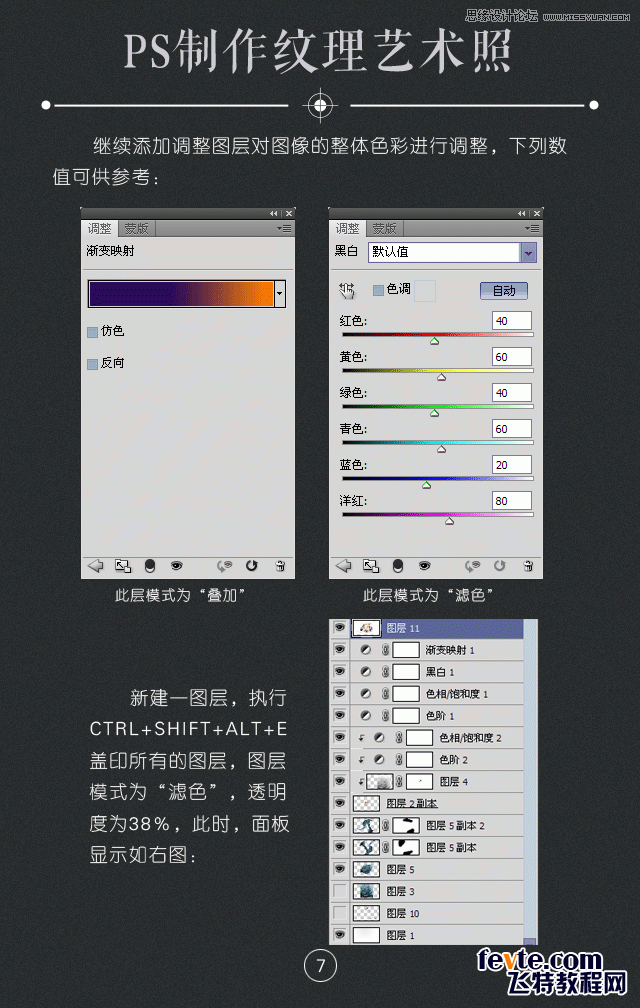The height and width of the screenshot is (1008, 640).
Task: Click expand-view icon in 渐变映射 panel footer
Action: click(123, 566)
